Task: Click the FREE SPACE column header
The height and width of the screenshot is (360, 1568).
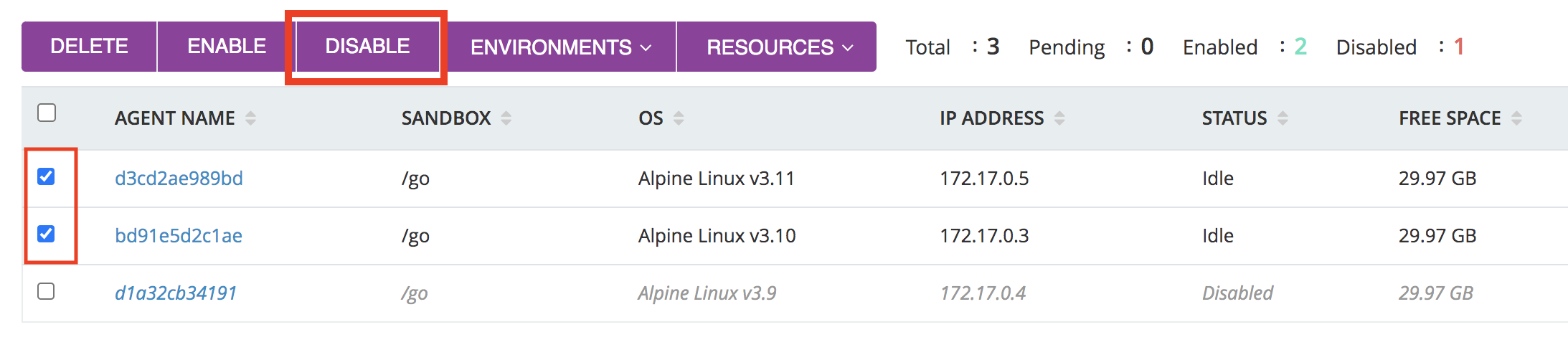Action: pos(1450,118)
